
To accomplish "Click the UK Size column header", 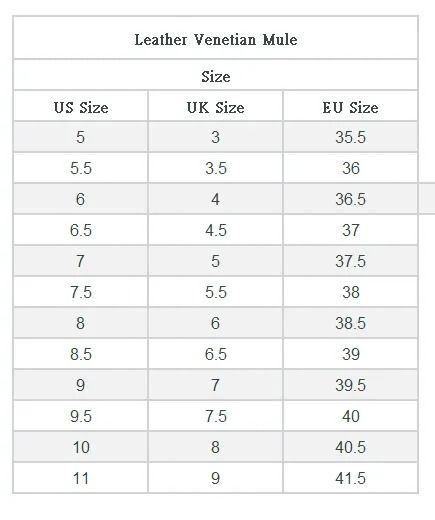I will (x=216, y=106).
